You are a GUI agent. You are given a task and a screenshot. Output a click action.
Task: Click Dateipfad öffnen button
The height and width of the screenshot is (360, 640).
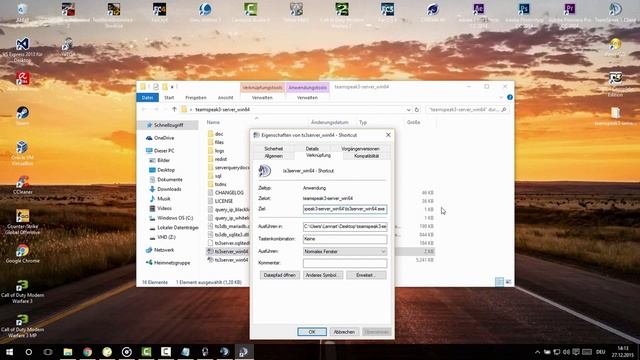(280, 275)
